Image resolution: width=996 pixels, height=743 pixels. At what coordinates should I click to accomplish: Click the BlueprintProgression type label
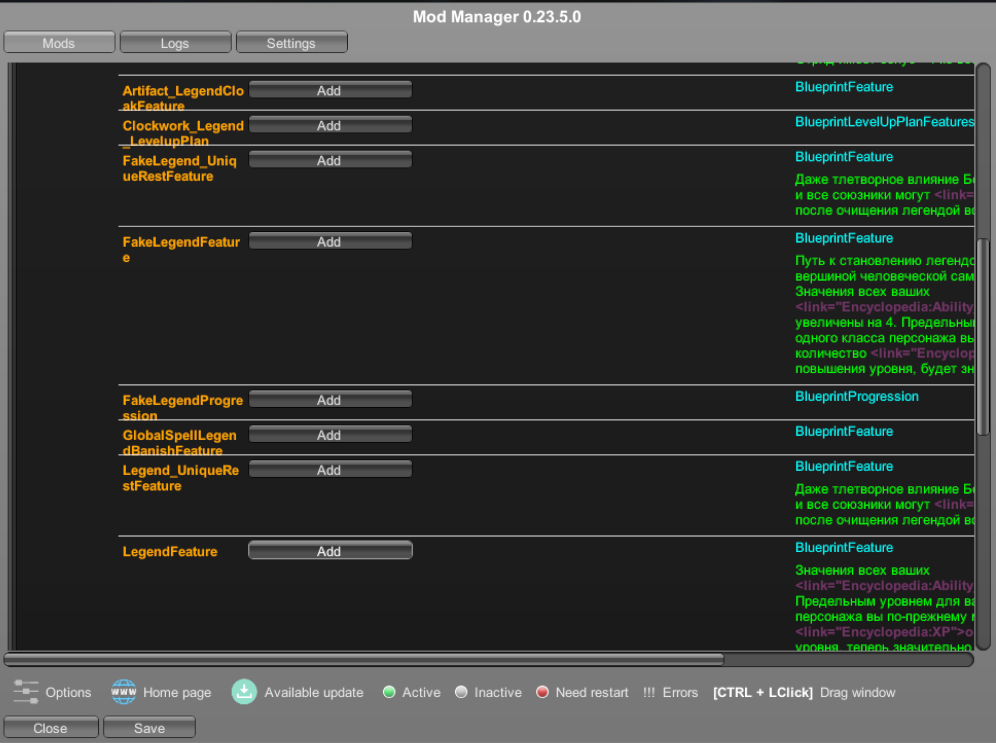[x=857, y=396]
